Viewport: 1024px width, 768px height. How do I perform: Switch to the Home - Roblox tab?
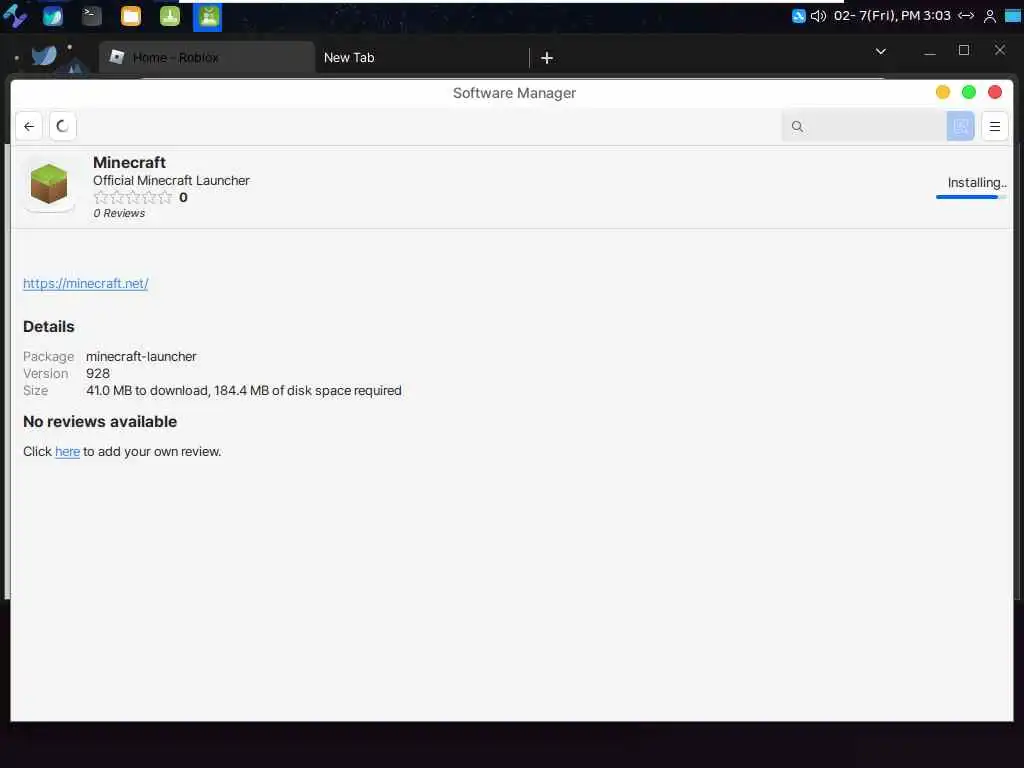point(207,57)
